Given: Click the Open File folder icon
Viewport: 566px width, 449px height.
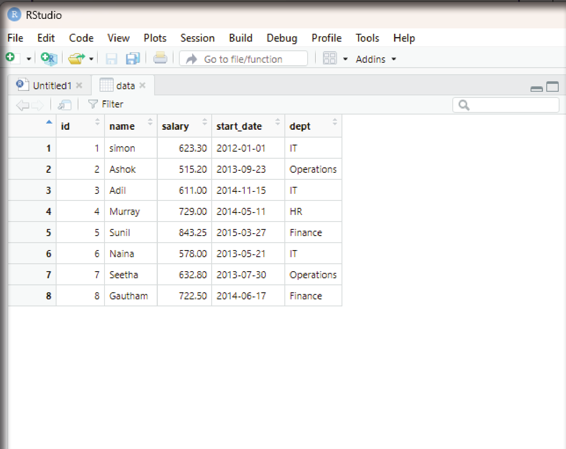Looking at the screenshot, I should [76, 58].
